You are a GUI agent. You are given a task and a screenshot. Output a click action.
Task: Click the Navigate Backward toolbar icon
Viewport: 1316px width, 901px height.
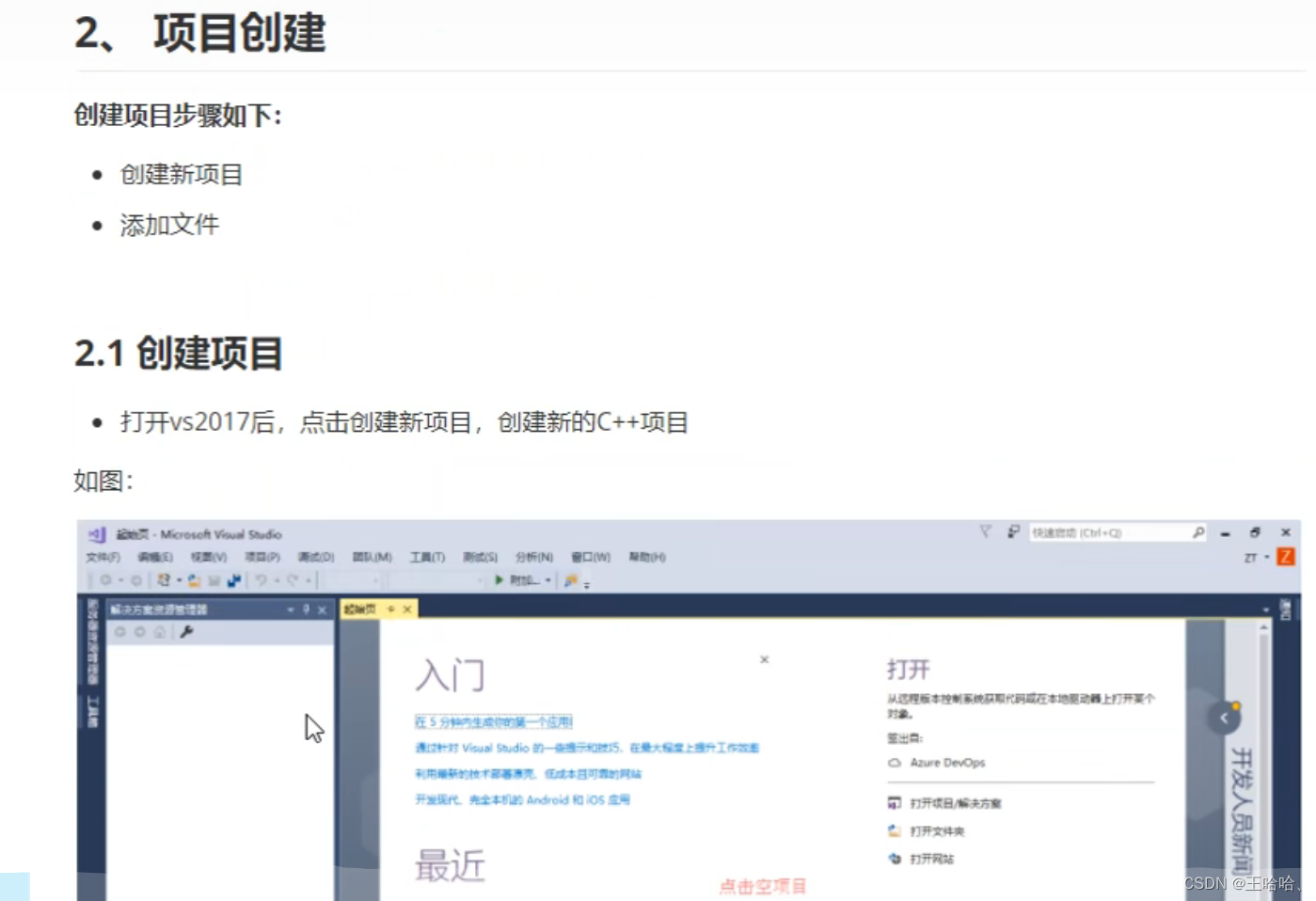pyautogui.click(x=105, y=581)
